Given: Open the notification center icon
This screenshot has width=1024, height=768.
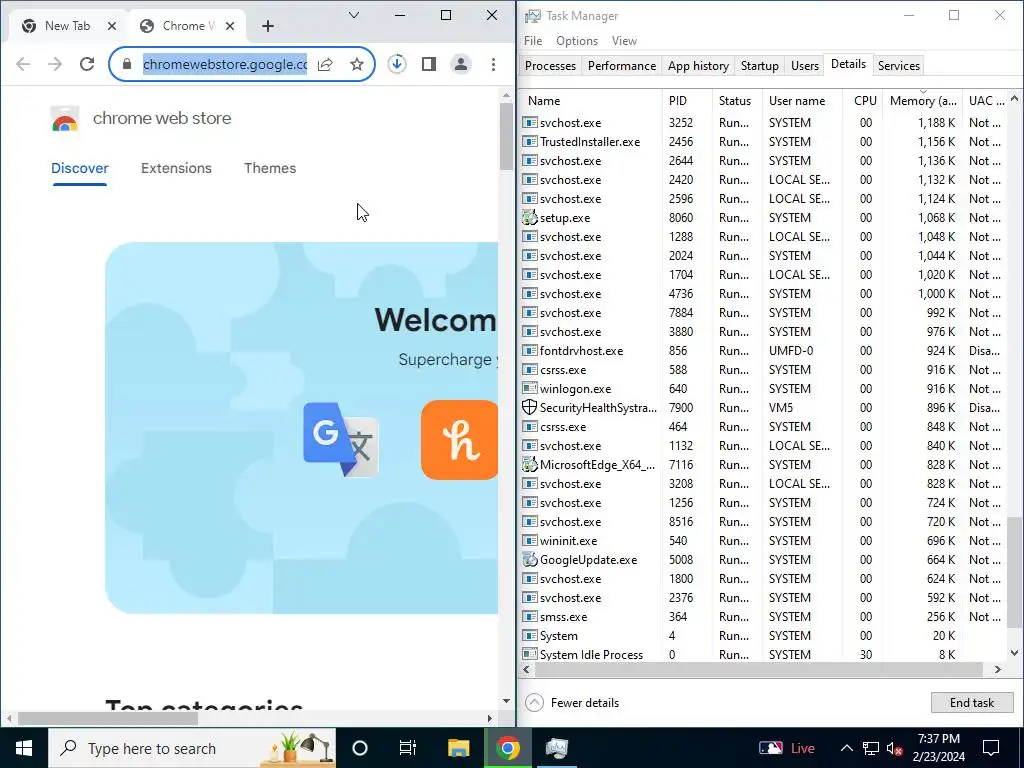Looking at the screenshot, I should coord(991,748).
